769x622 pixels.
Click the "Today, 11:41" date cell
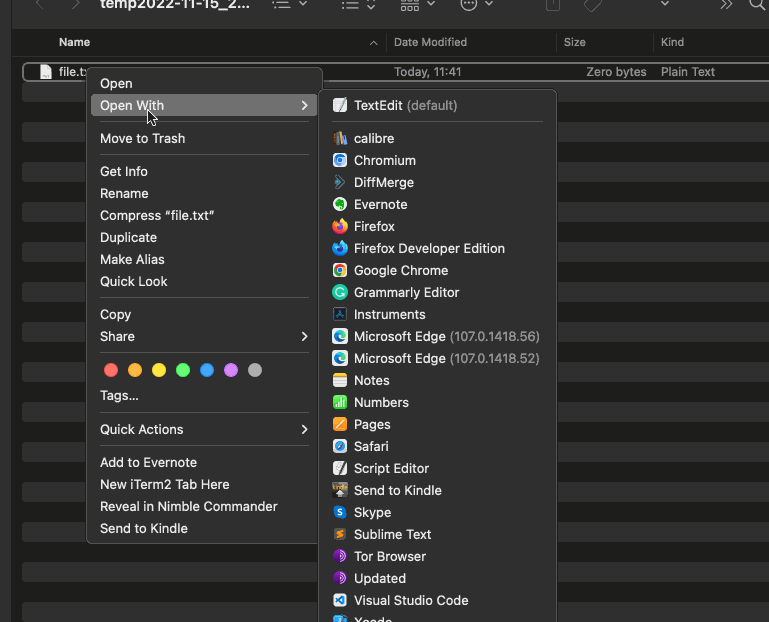click(428, 72)
